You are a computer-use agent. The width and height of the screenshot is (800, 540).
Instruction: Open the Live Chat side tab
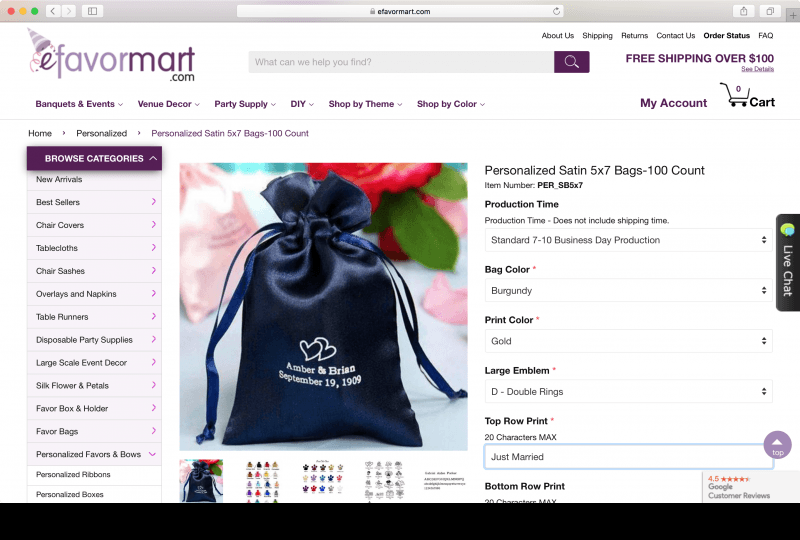[x=788, y=262]
